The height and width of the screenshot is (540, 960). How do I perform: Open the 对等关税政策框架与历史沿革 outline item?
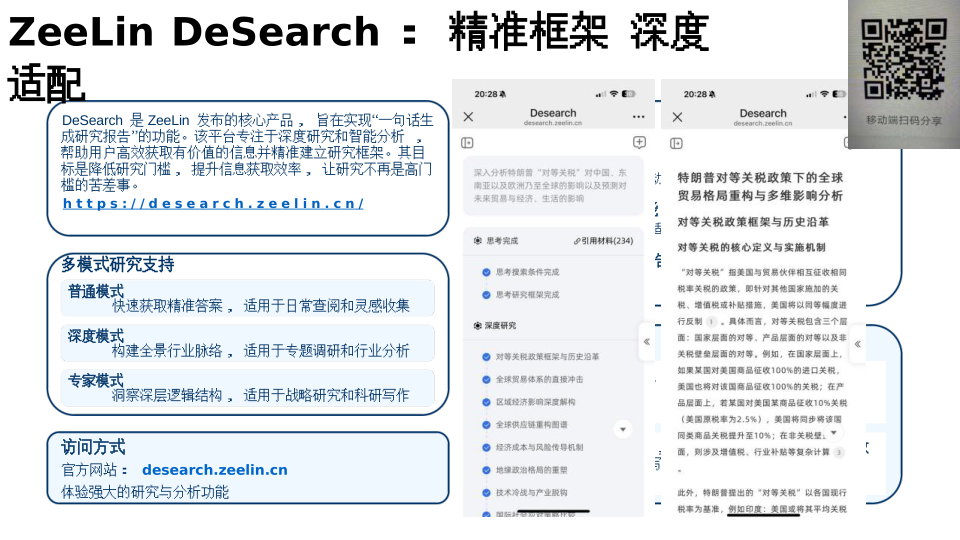547,356
